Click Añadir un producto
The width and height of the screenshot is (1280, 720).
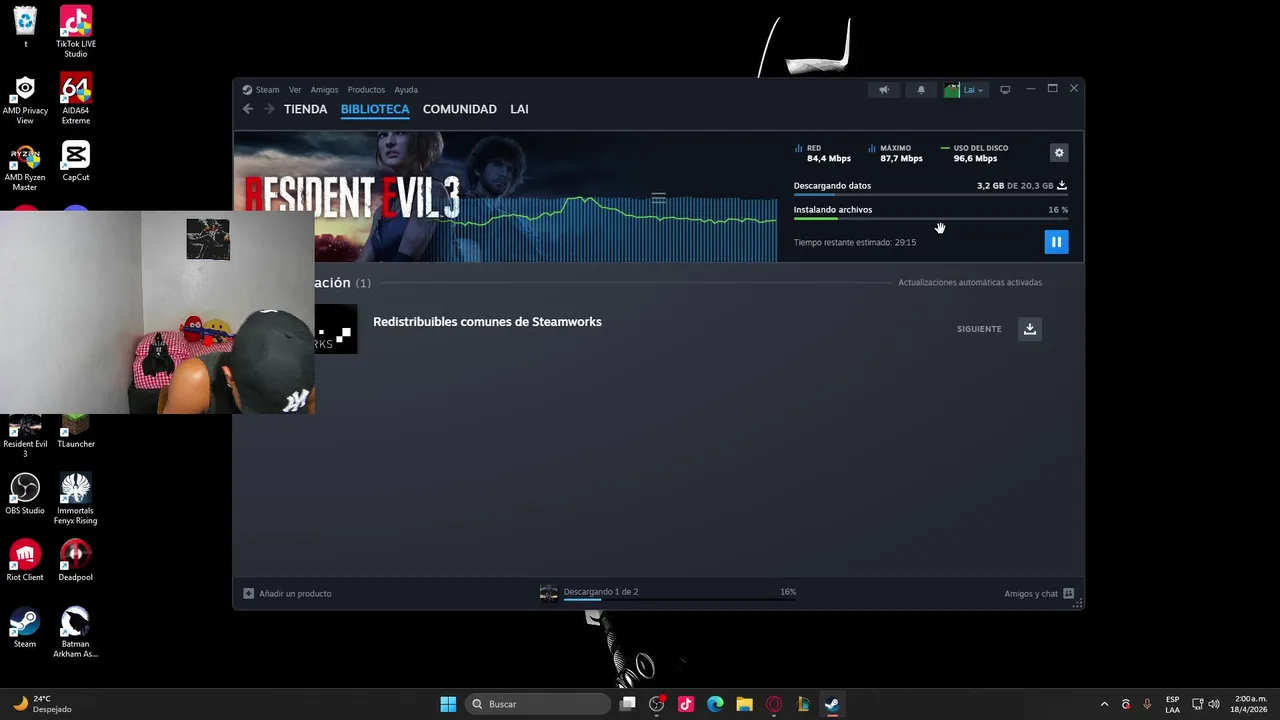[x=288, y=594]
